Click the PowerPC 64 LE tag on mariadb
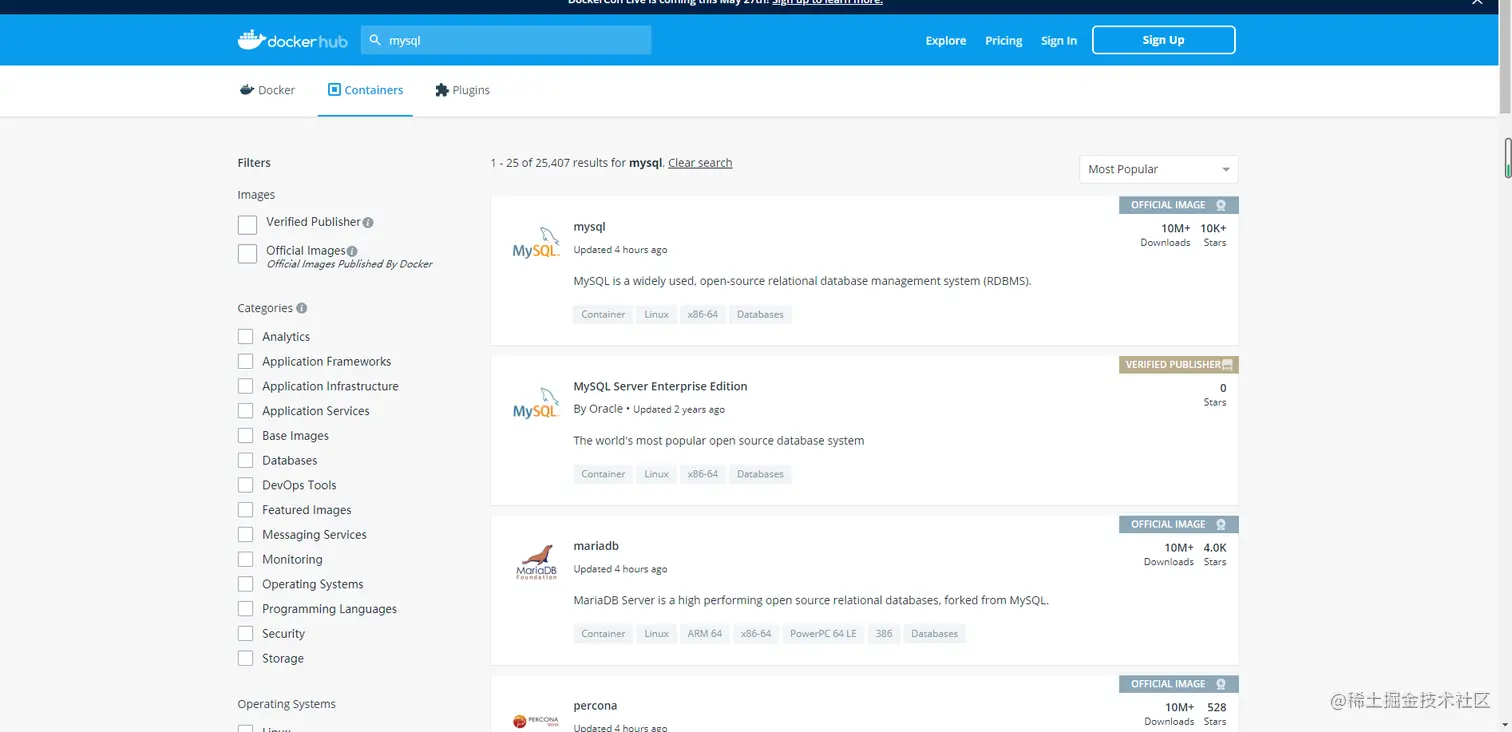 (x=823, y=634)
